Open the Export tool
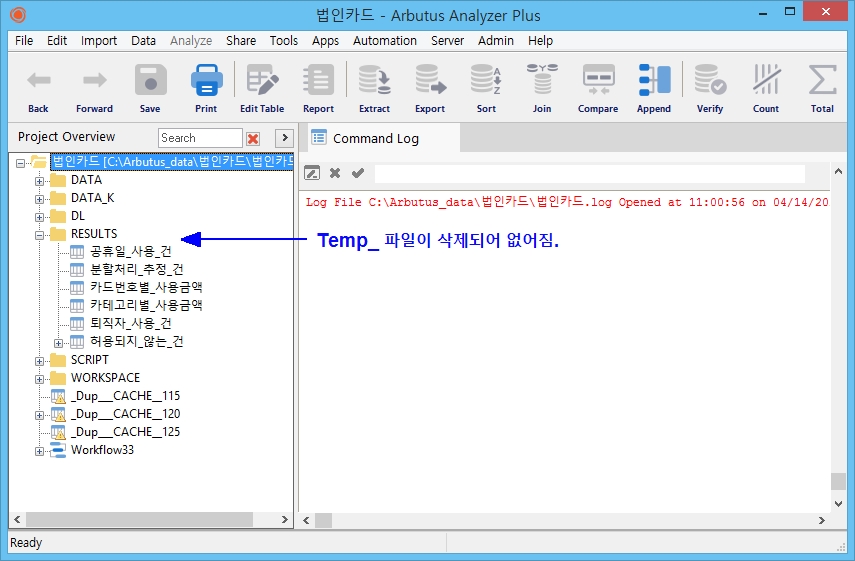Image resolution: width=855 pixels, height=561 pixels. (x=430, y=88)
